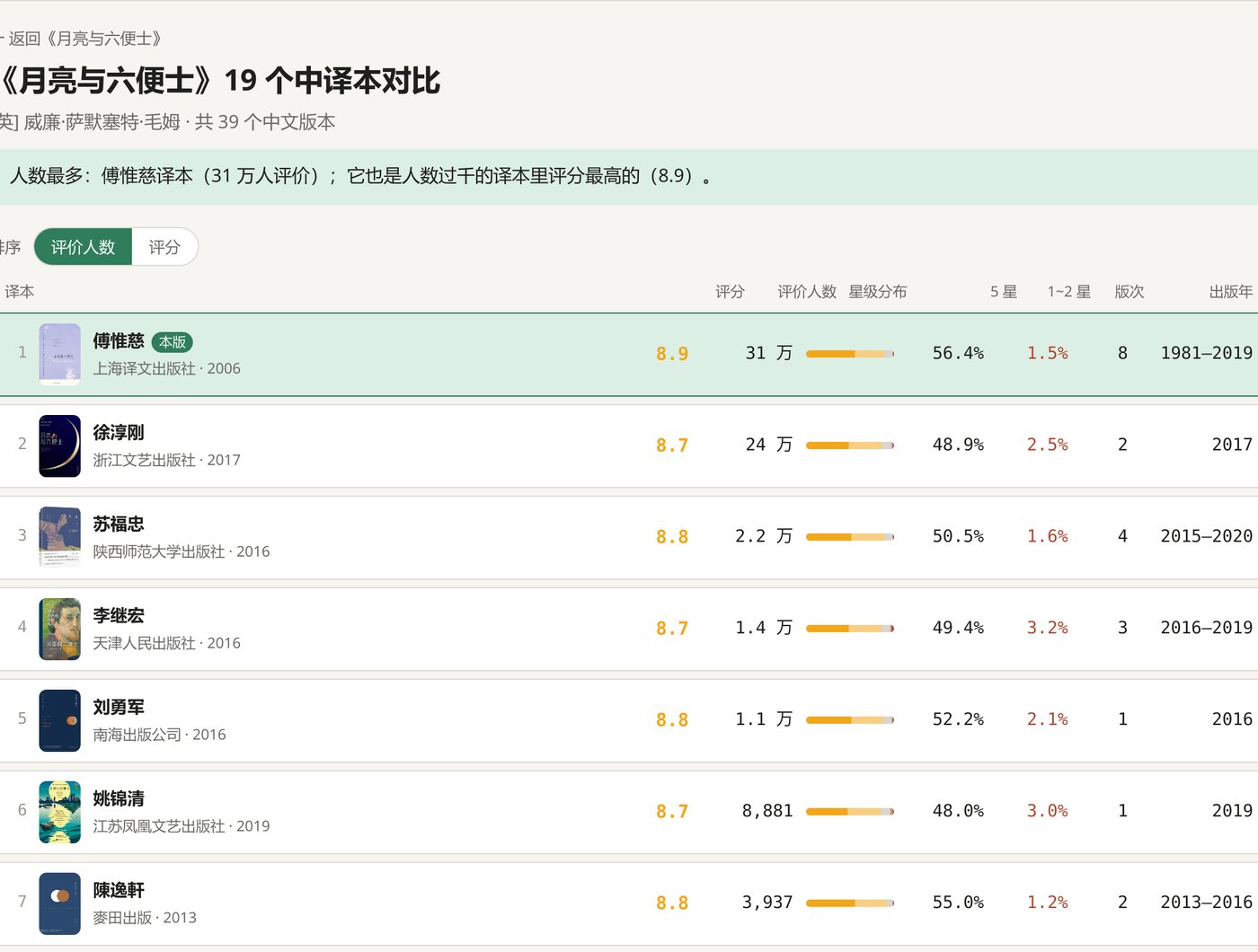Click the 本版 badge next to 傅惟慈
Image resolution: width=1258 pixels, height=952 pixels.
tap(173, 342)
